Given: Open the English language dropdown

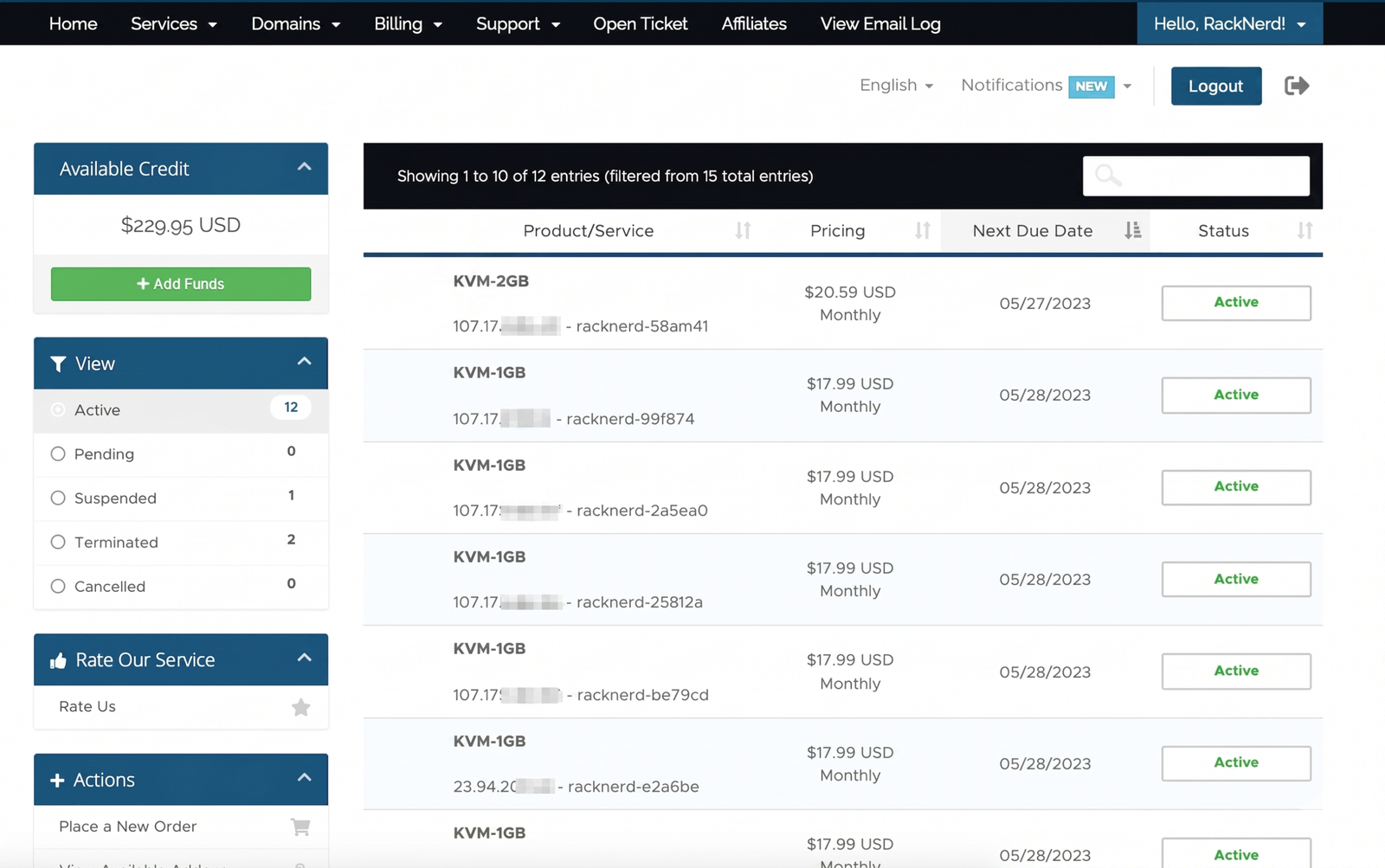Looking at the screenshot, I should coord(896,85).
